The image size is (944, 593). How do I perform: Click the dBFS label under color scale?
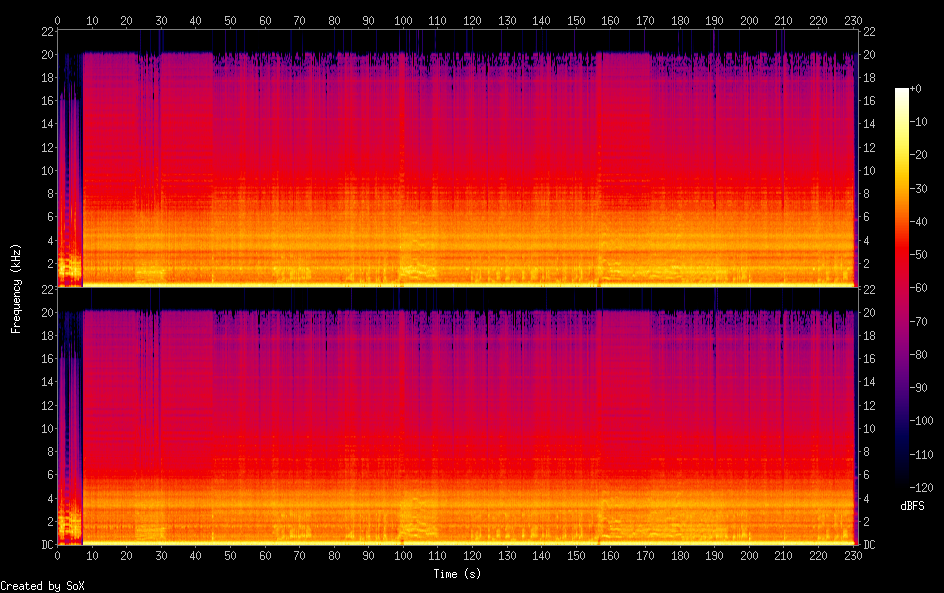tap(911, 506)
